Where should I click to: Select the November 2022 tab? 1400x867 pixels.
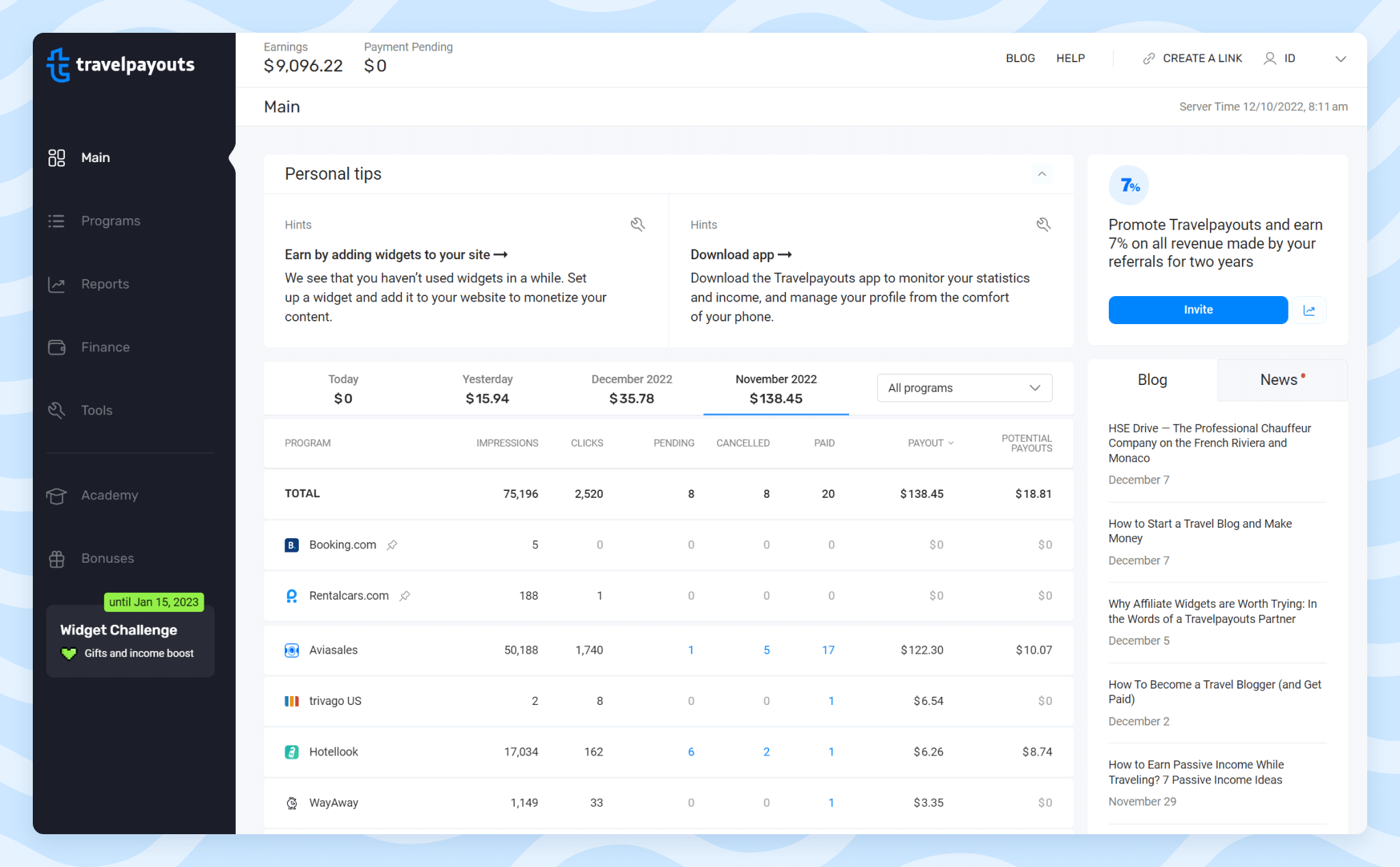click(x=776, y=388)
